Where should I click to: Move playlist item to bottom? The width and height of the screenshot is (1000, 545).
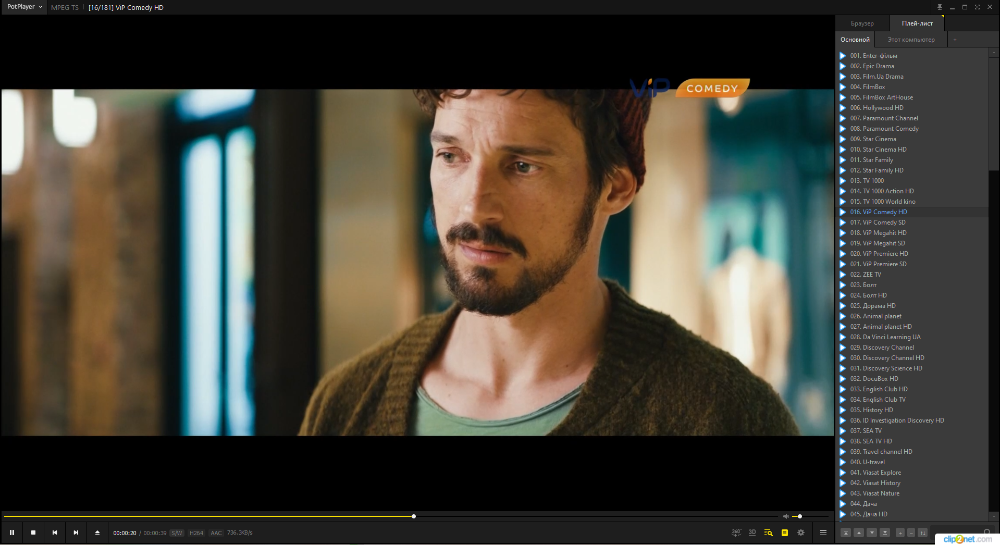[x=885, y=532]
